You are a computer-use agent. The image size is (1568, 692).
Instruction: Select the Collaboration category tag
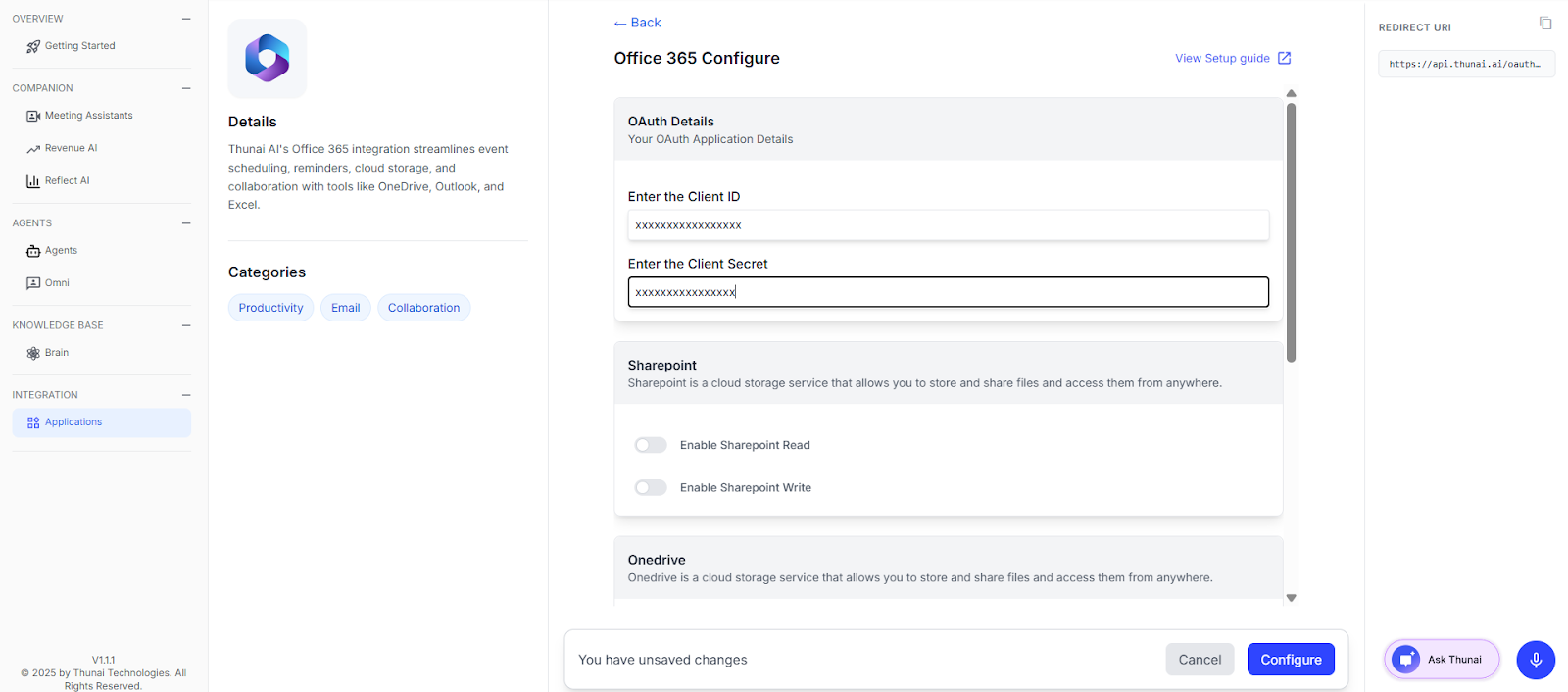pyautogui.click(x=423, y=308)
